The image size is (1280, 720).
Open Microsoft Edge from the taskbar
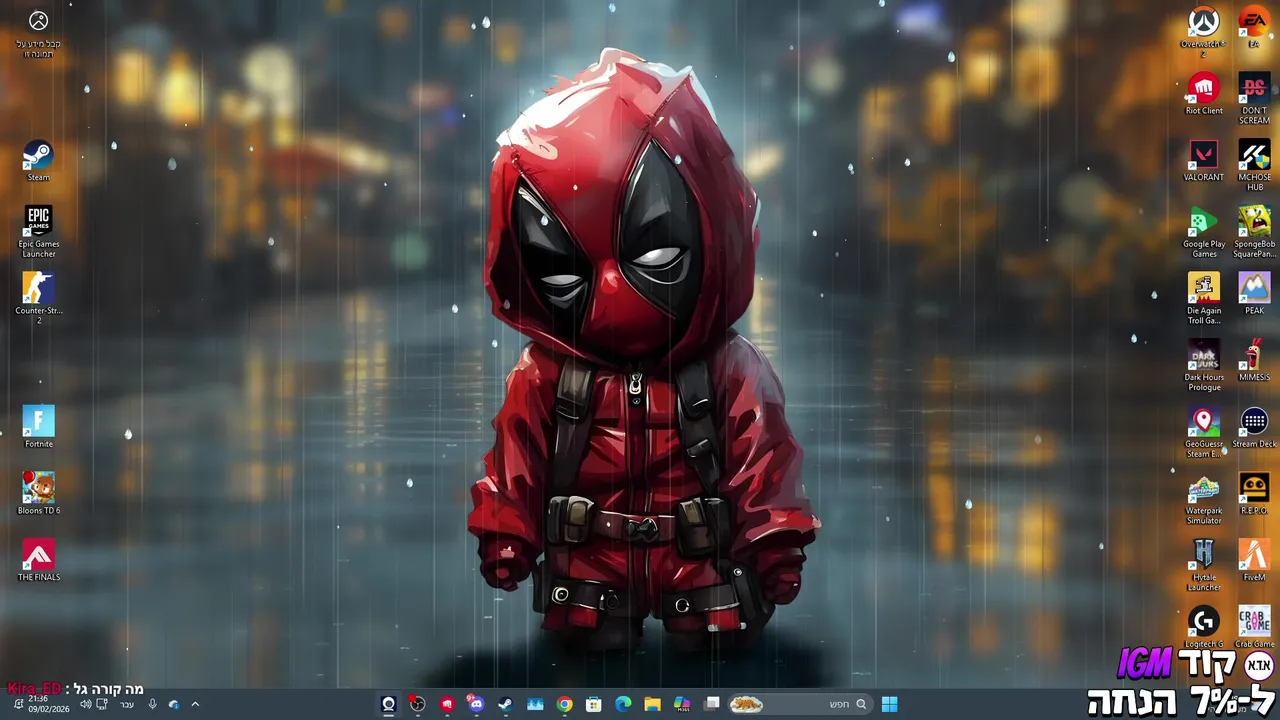623,704
